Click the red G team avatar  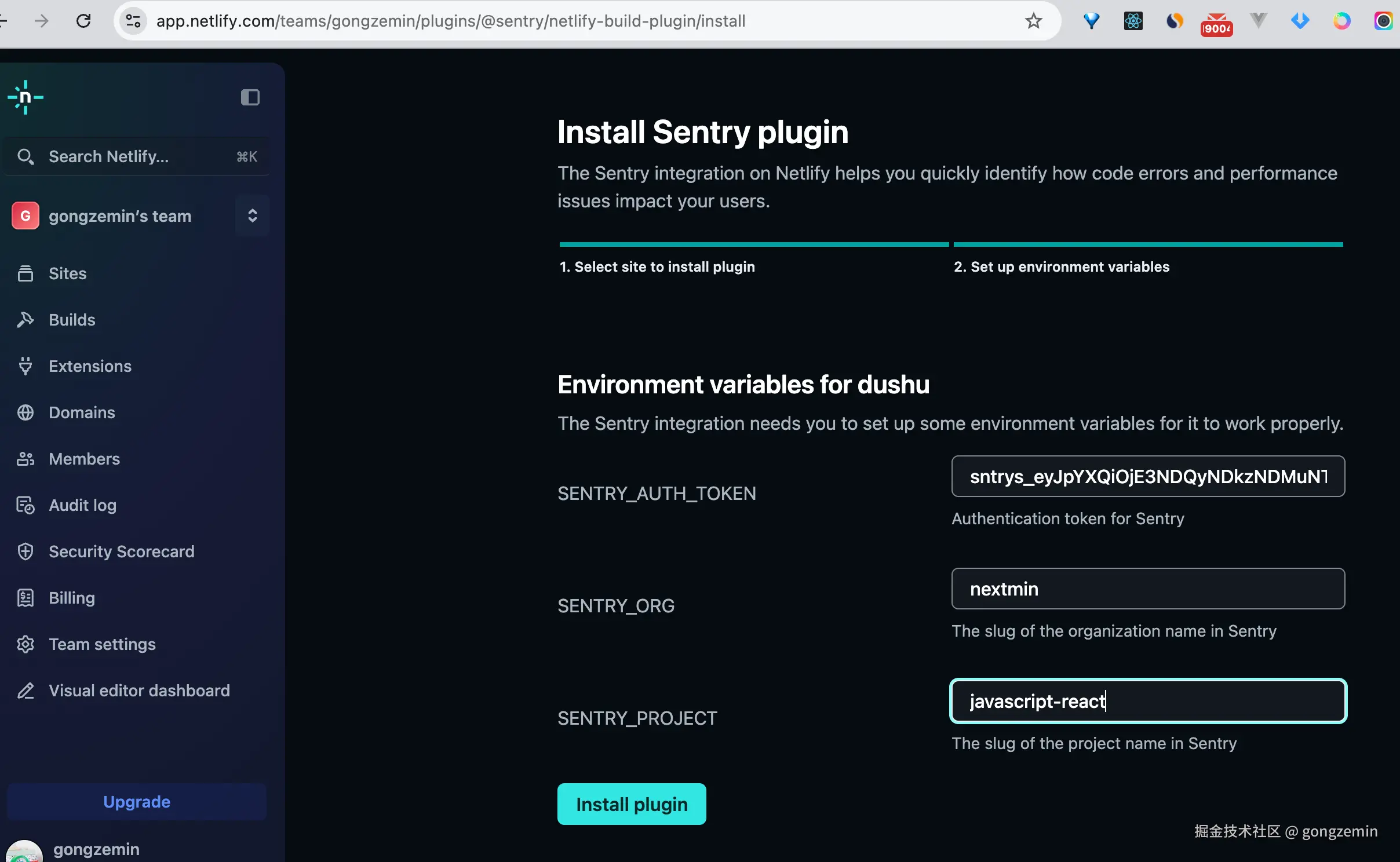coord(25,216)
